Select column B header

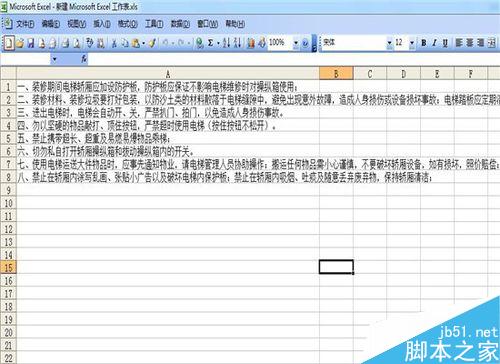[336, 74]
